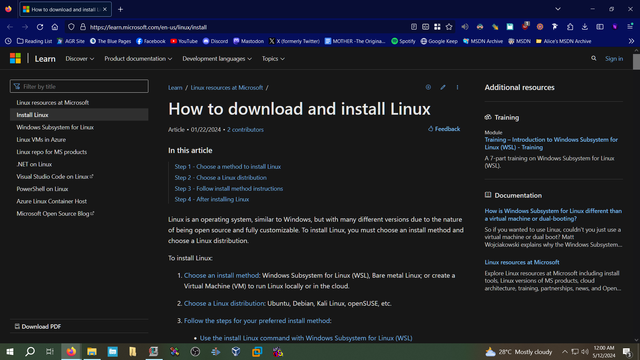Click the search magnifier on Learn header
This screenshot has width=640, height=360.
click(x=593, y=59)
